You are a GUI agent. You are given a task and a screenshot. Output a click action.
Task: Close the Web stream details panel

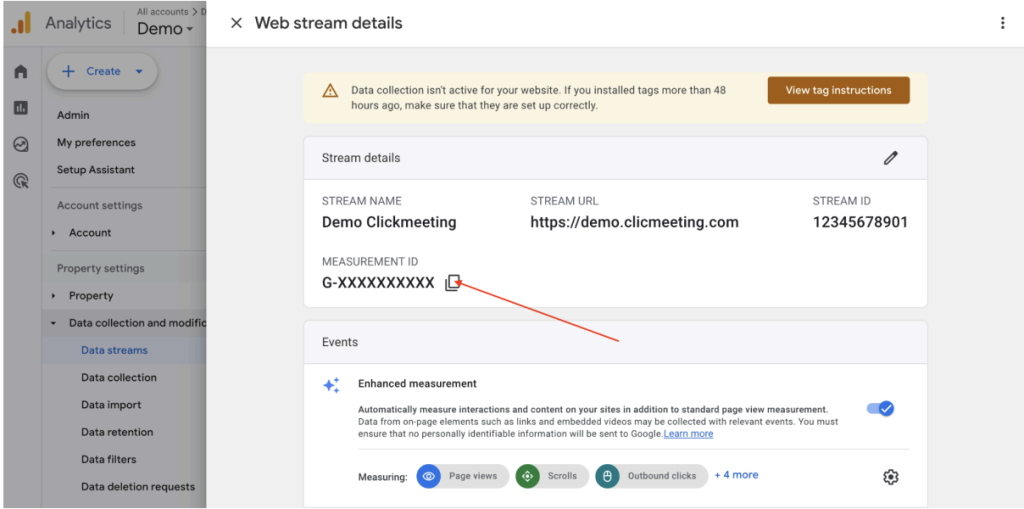click(236, 23)
